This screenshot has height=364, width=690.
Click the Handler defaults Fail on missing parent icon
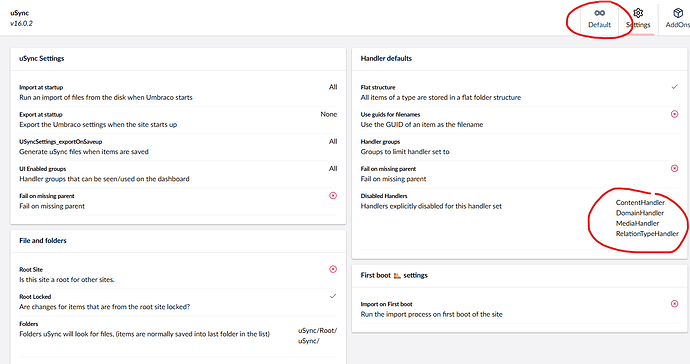[x=675, y=168]
